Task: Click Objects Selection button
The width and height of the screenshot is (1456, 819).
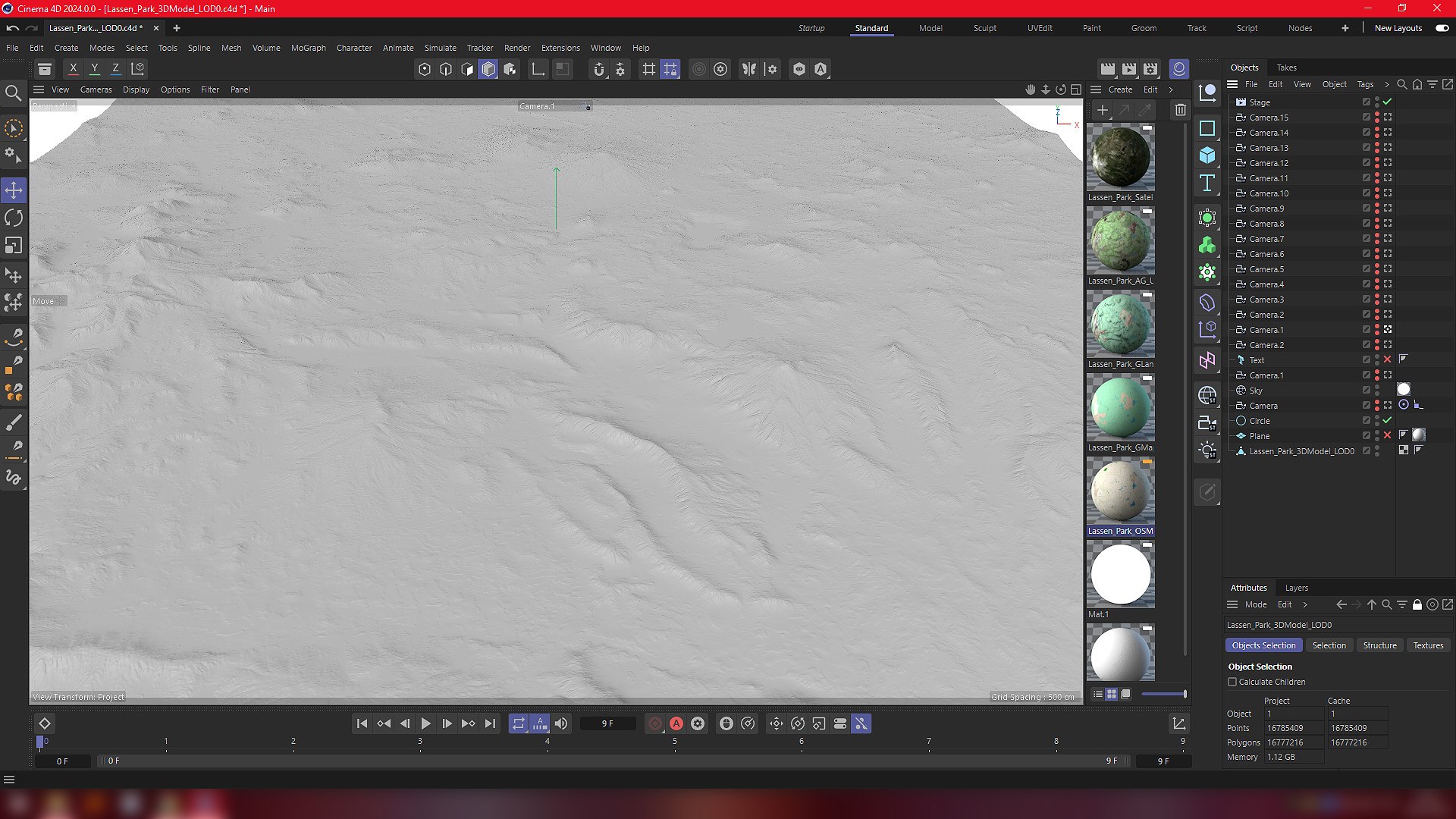Action: (1263, 645)
